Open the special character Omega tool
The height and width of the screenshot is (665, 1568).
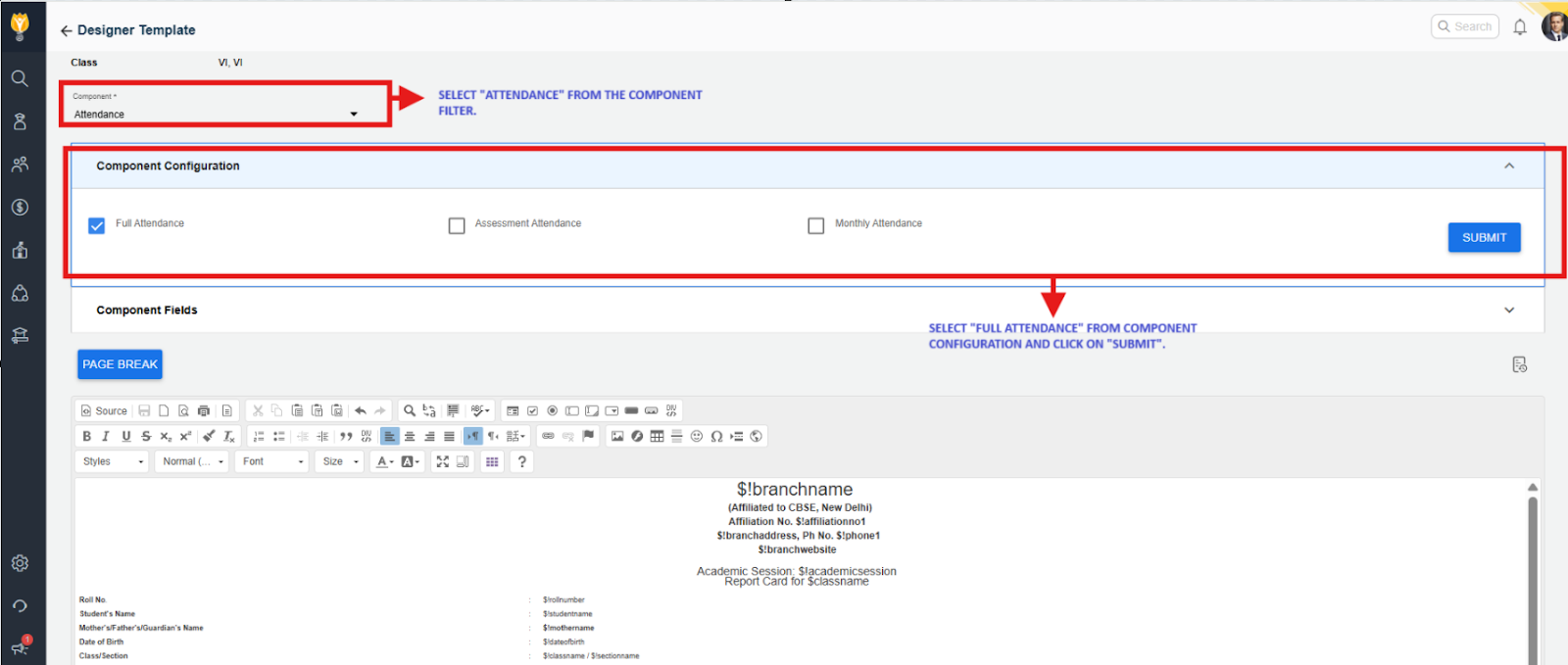716,437
